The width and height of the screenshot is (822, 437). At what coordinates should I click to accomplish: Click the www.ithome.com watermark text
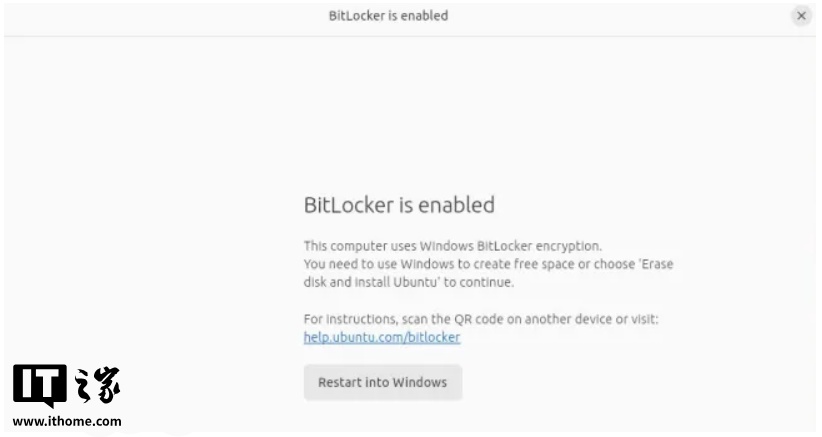[67, 421]
